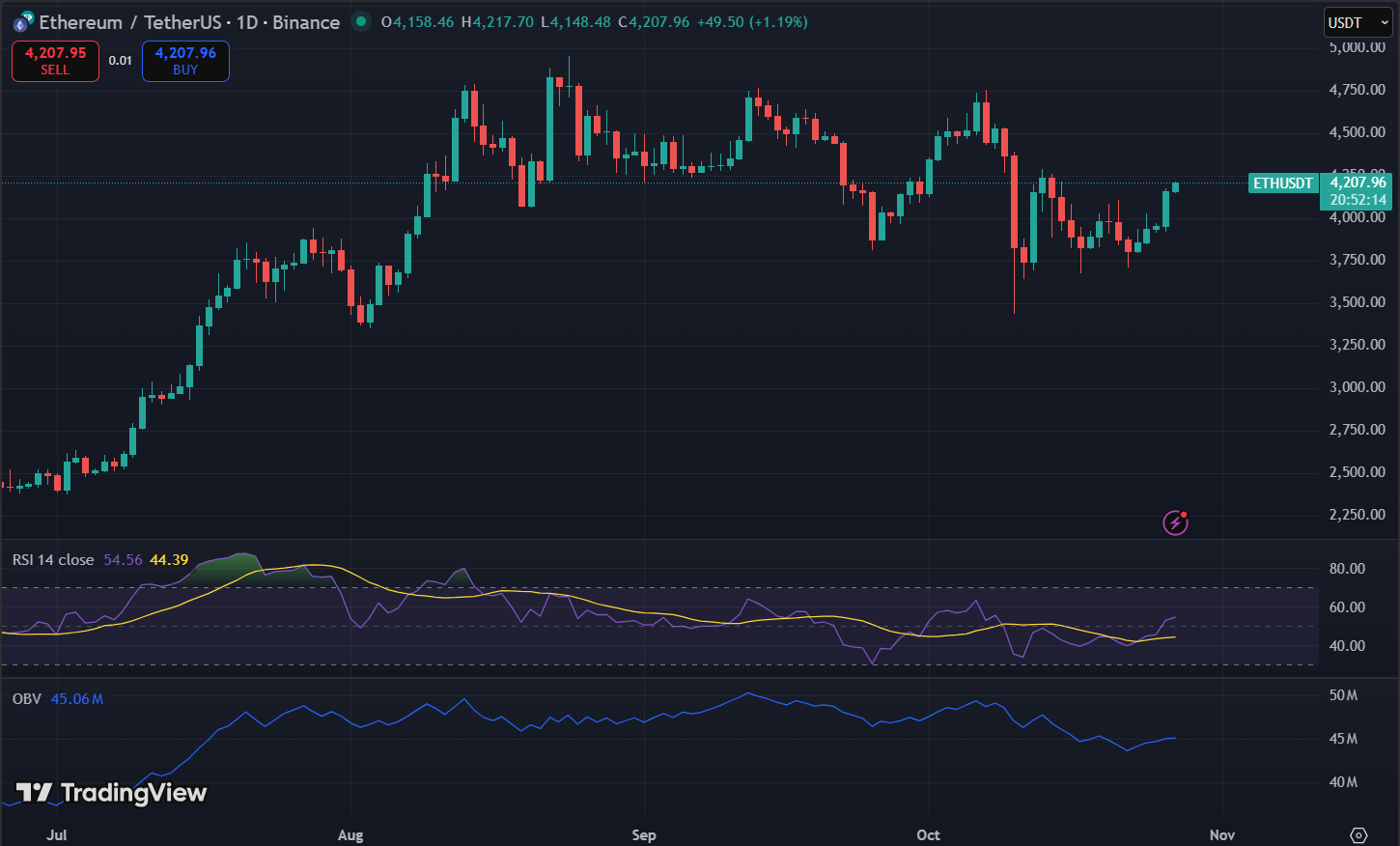
Task: Click the 0.01 spread value control
Action: coord(120,60)
